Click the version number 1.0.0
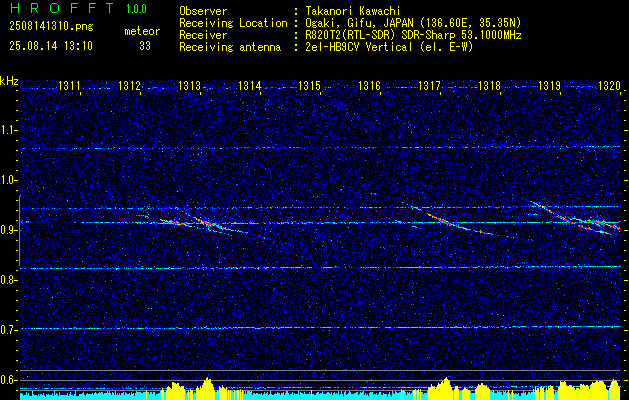 click(136, 8)
